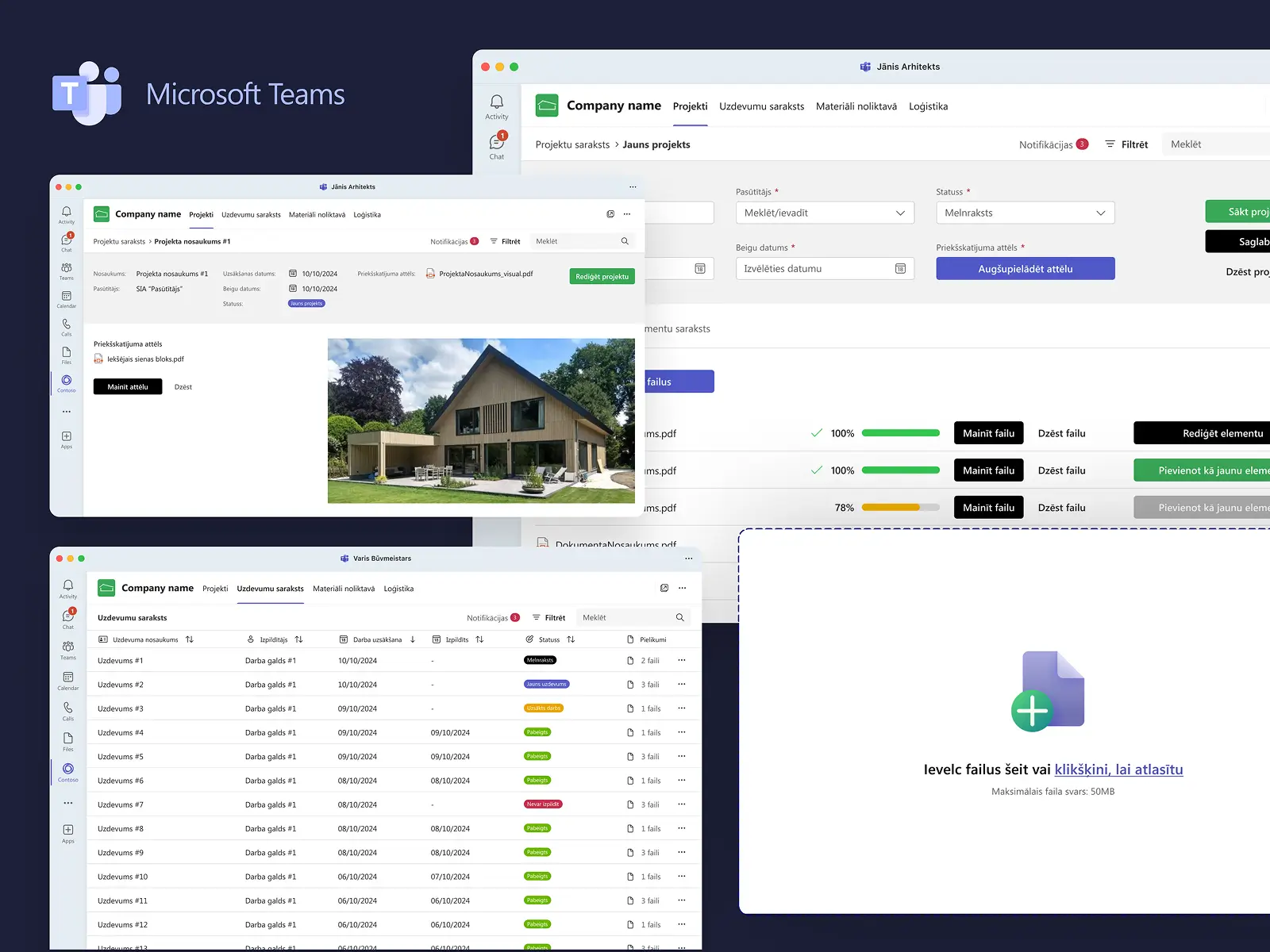Open ProjektaNosaukums_visual.pdf file

(x=479, y=274)
